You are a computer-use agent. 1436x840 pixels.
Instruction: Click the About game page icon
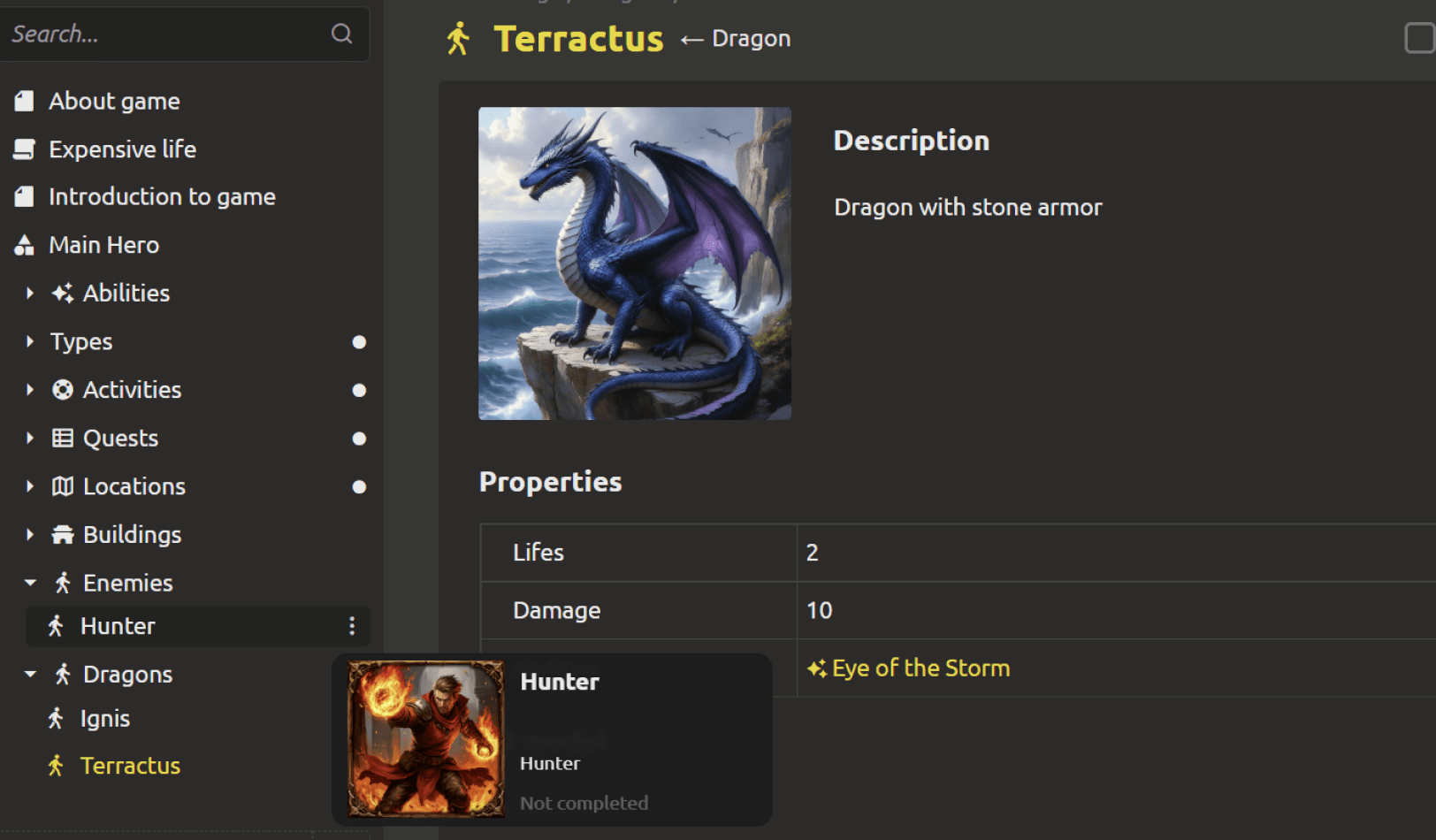click(25, 102)
